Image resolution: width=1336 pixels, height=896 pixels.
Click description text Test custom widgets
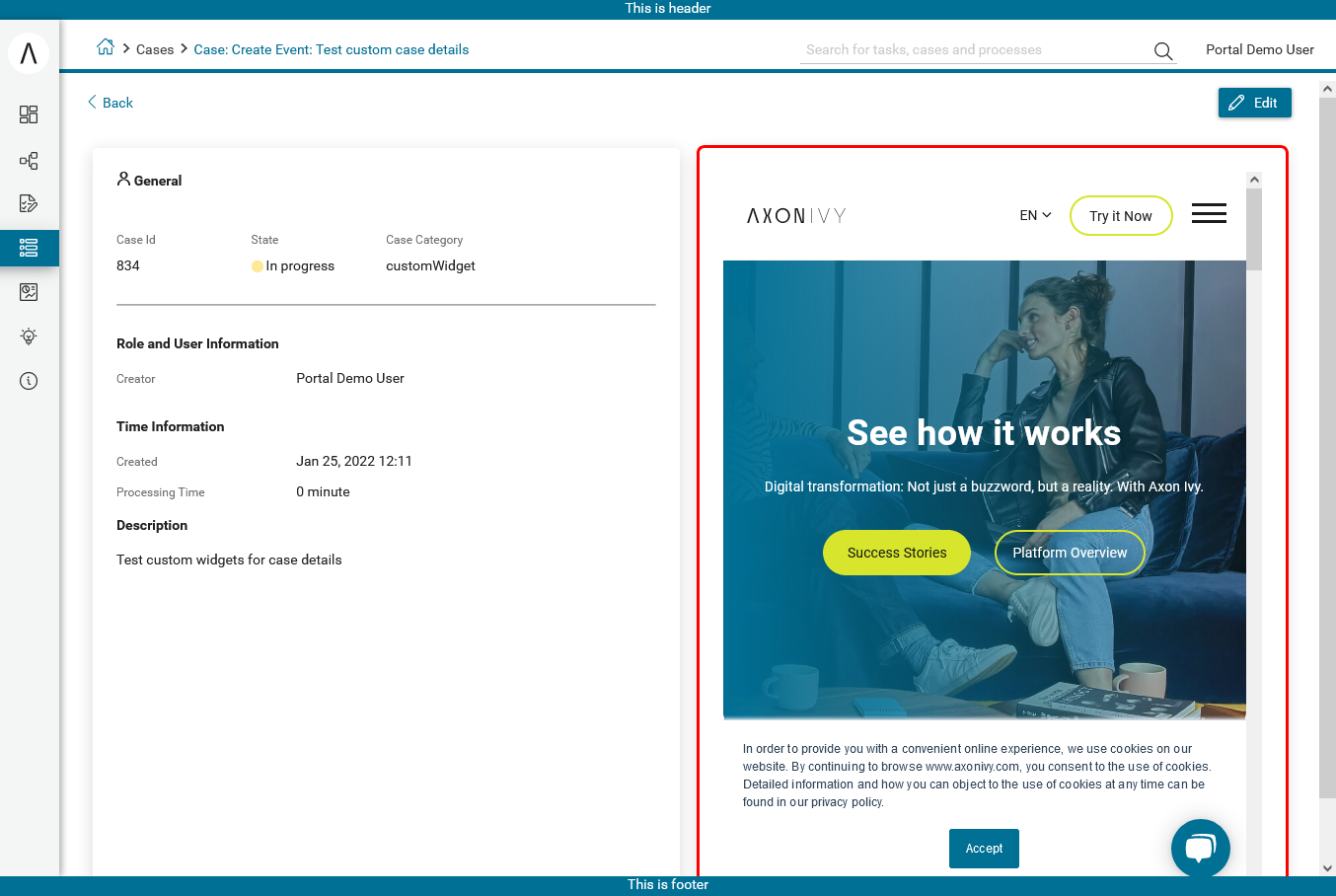pyautogui.click(x=229, y=560)
